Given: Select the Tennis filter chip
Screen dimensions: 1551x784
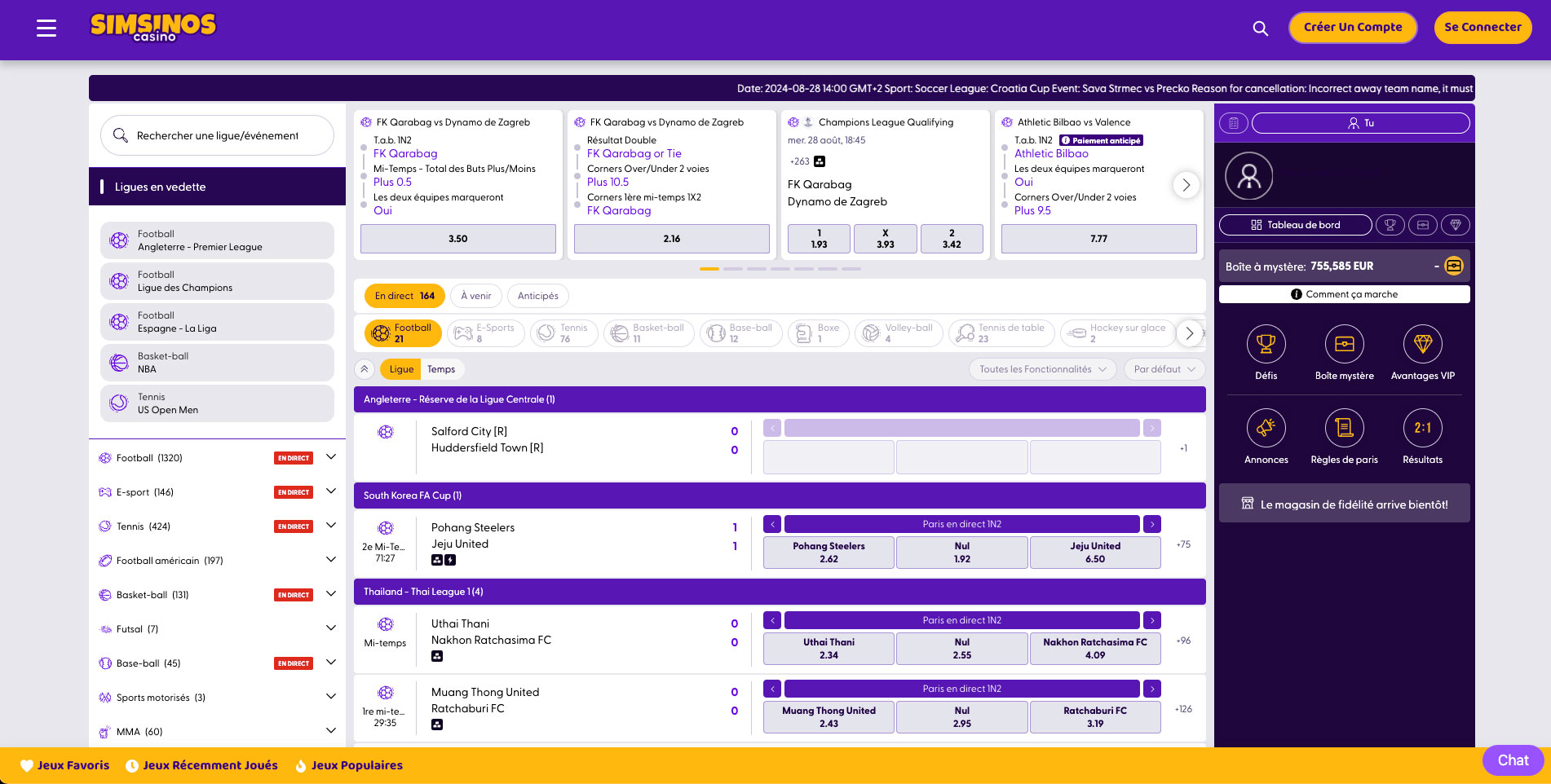Looking at the screenshot, I should pos(563,333).
